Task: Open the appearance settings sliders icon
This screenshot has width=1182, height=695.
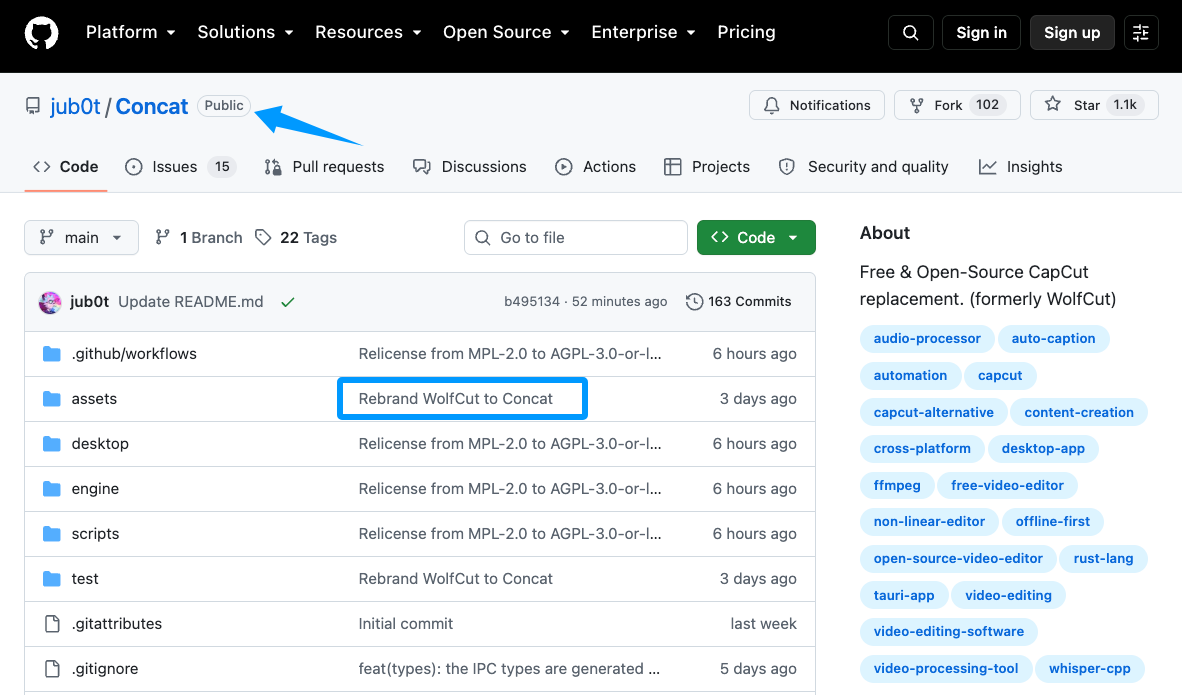Action: coord(1141,32)
